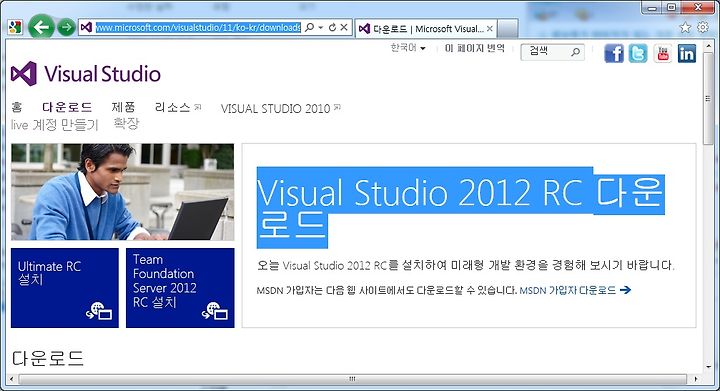Stop loading with the address bar X
Screen dimensions: 720x391
coord(344,27)
